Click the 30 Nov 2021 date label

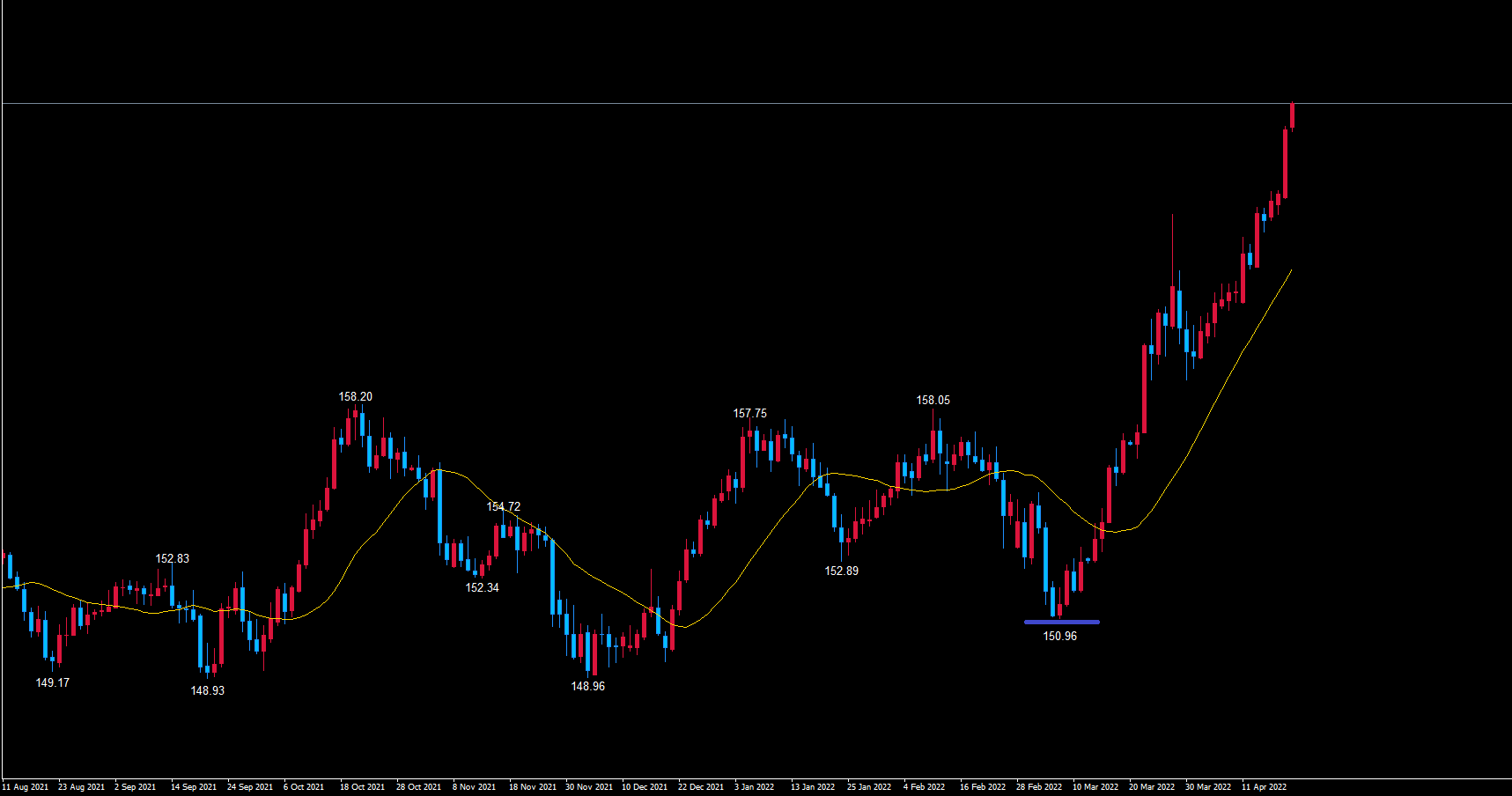pos(588,787)
